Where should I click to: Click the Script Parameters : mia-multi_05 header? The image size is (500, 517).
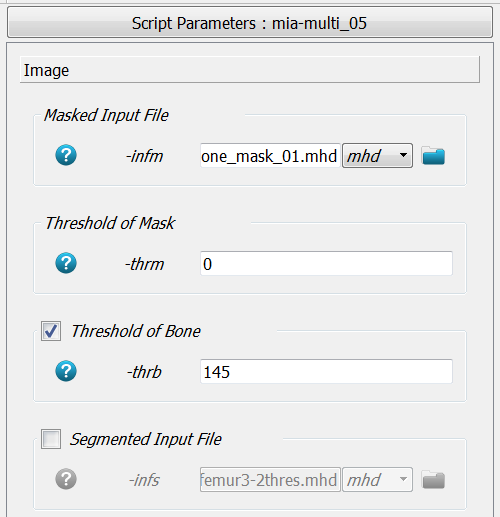250,23
